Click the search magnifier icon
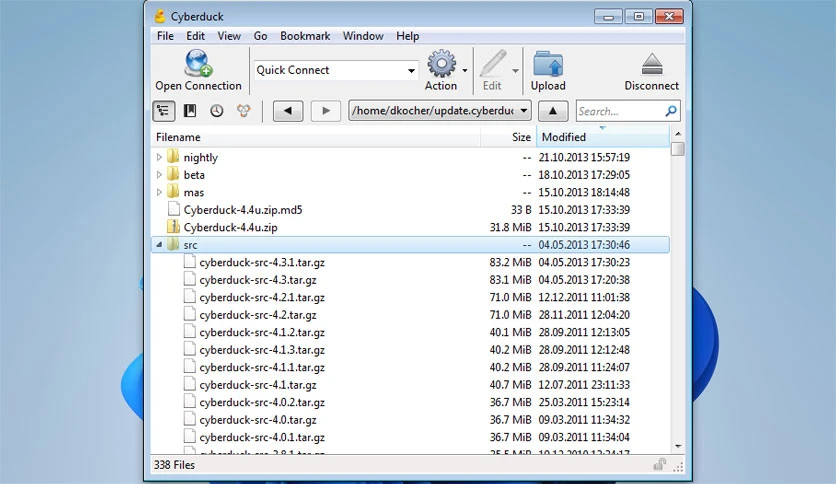This screenshot has height=484, width=836. click(671, 111)
